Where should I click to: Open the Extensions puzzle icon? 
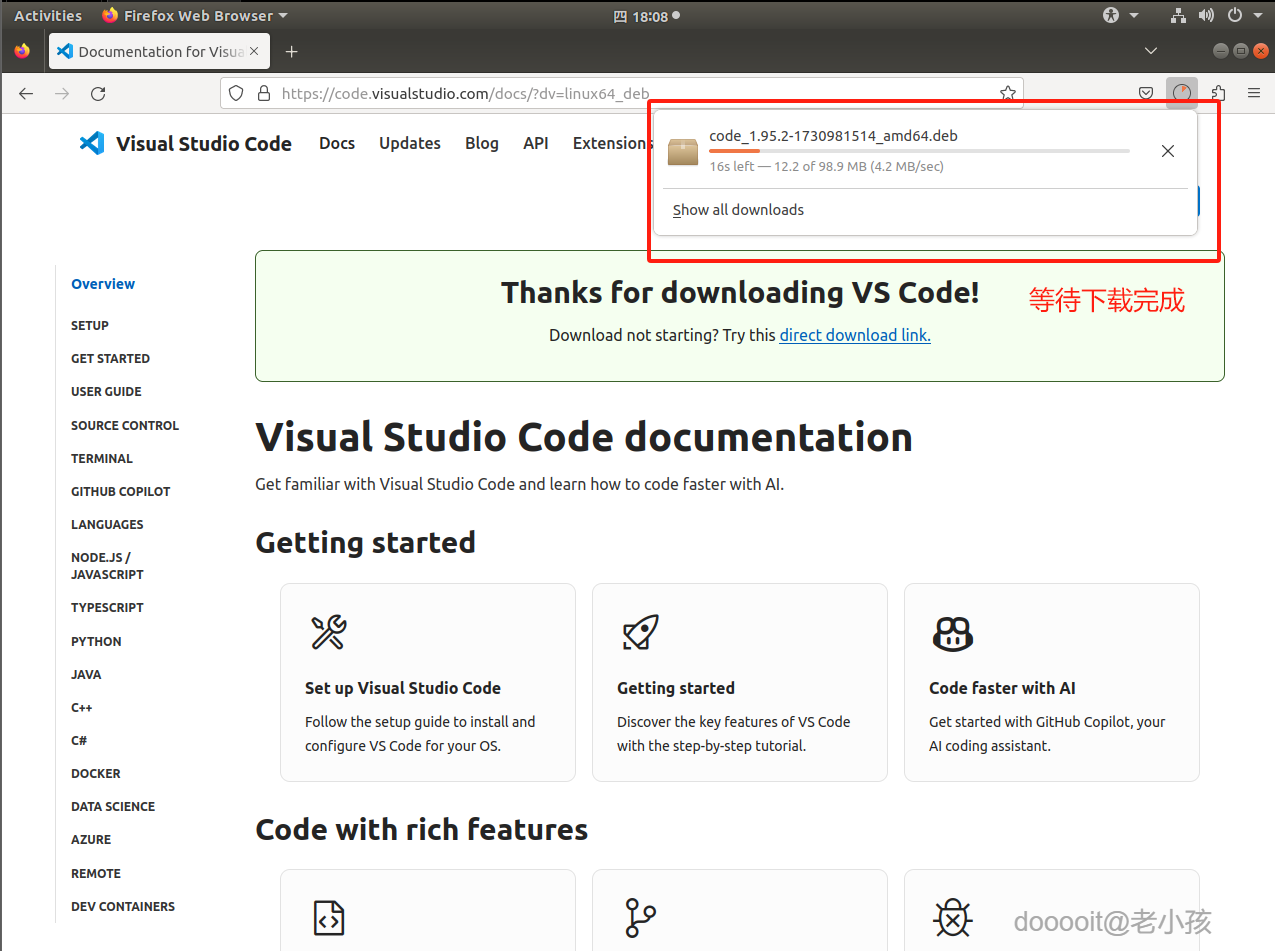pyautogui.click(x=1218, y=93)
